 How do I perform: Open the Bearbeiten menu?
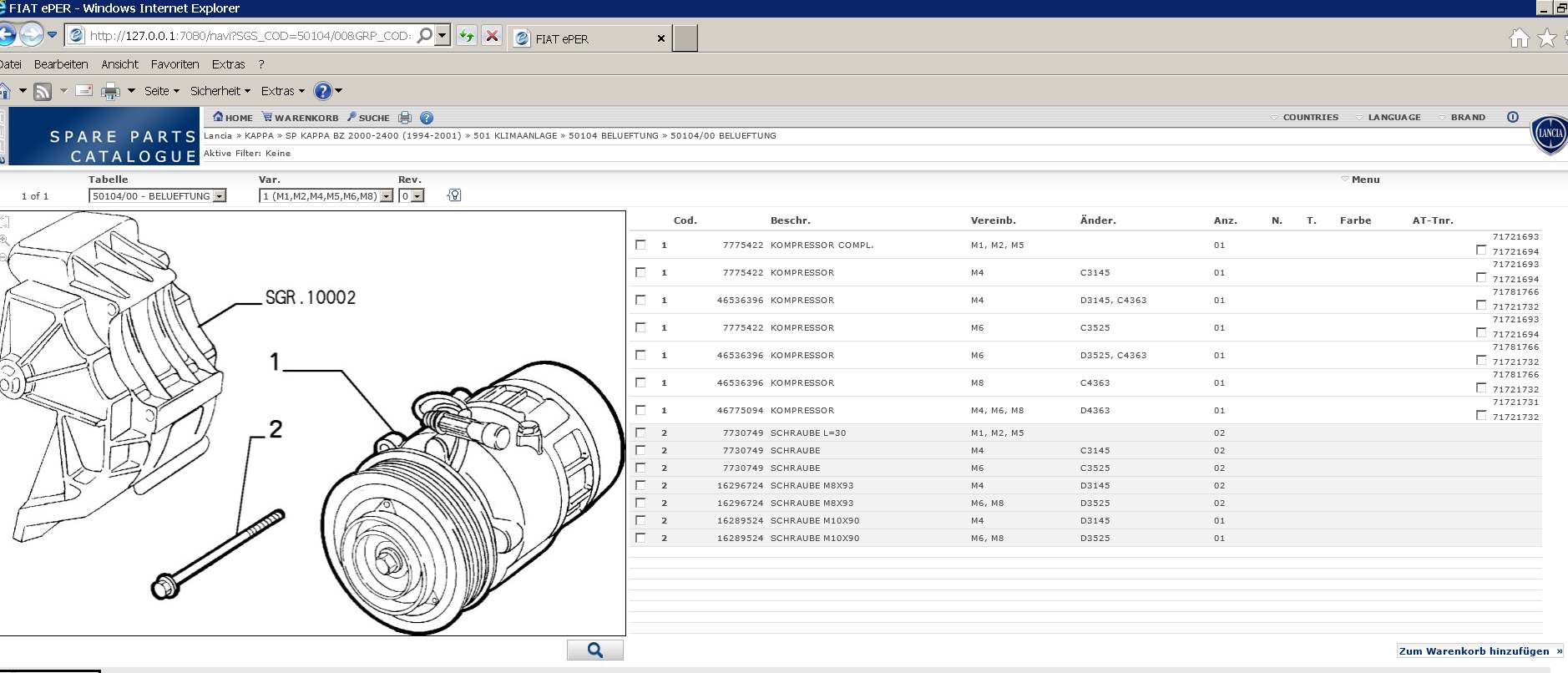tap(61, 64)
